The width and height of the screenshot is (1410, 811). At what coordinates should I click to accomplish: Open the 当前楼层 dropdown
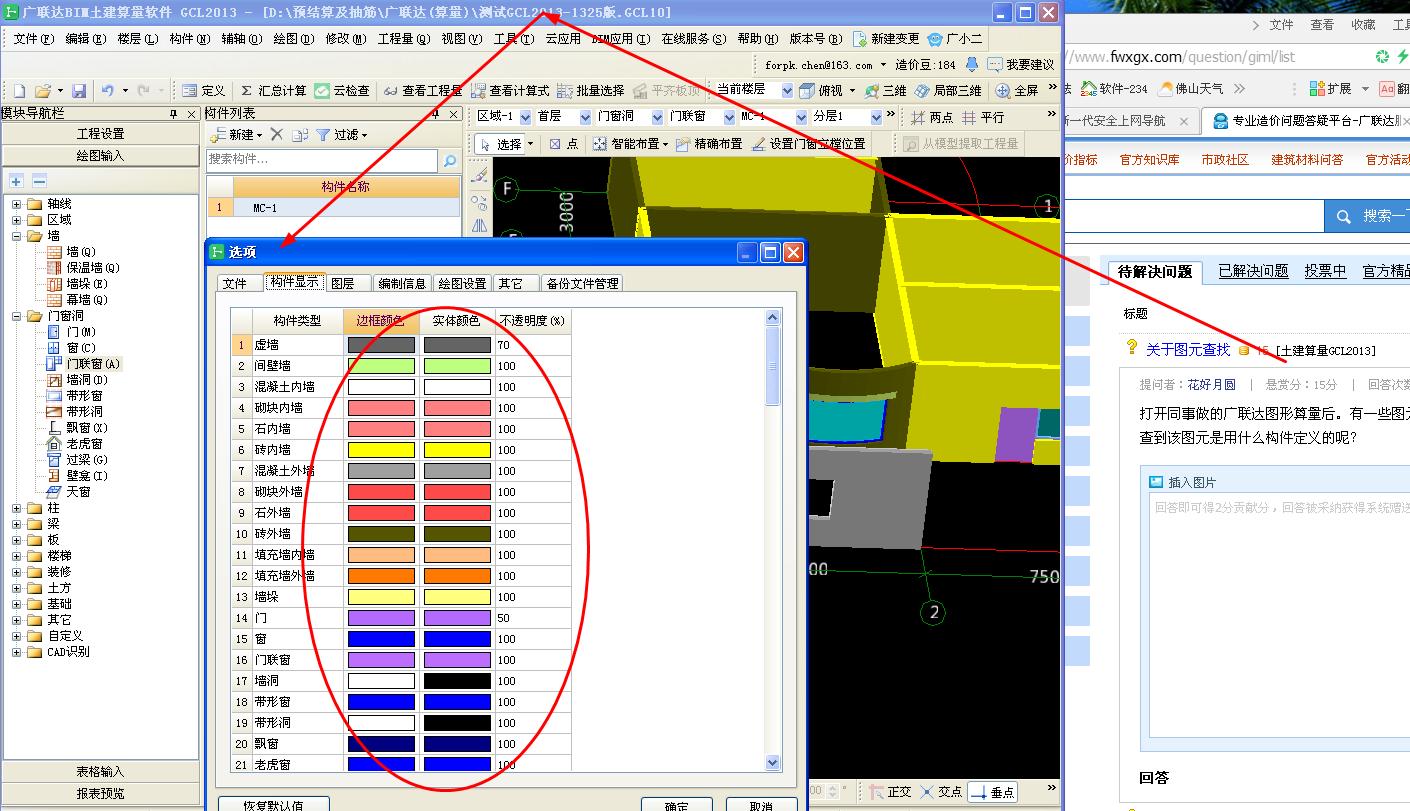tap(787, 91)
